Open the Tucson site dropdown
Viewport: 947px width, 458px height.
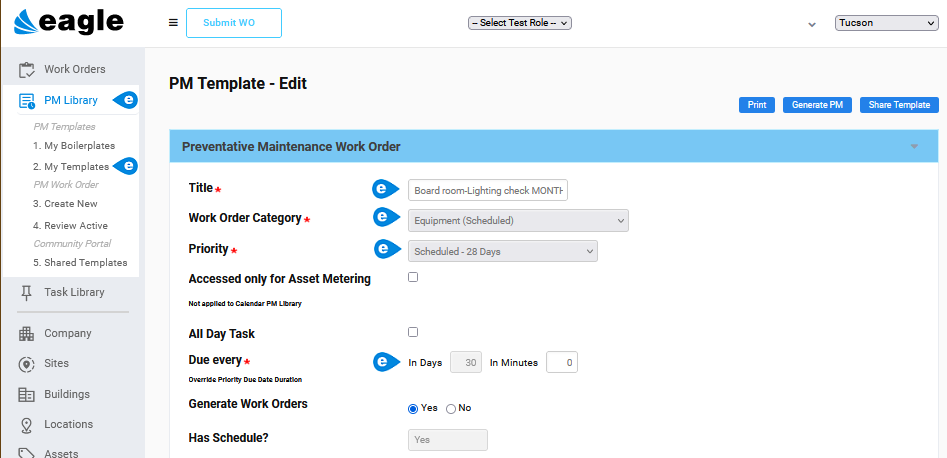[x=887, y=23]
